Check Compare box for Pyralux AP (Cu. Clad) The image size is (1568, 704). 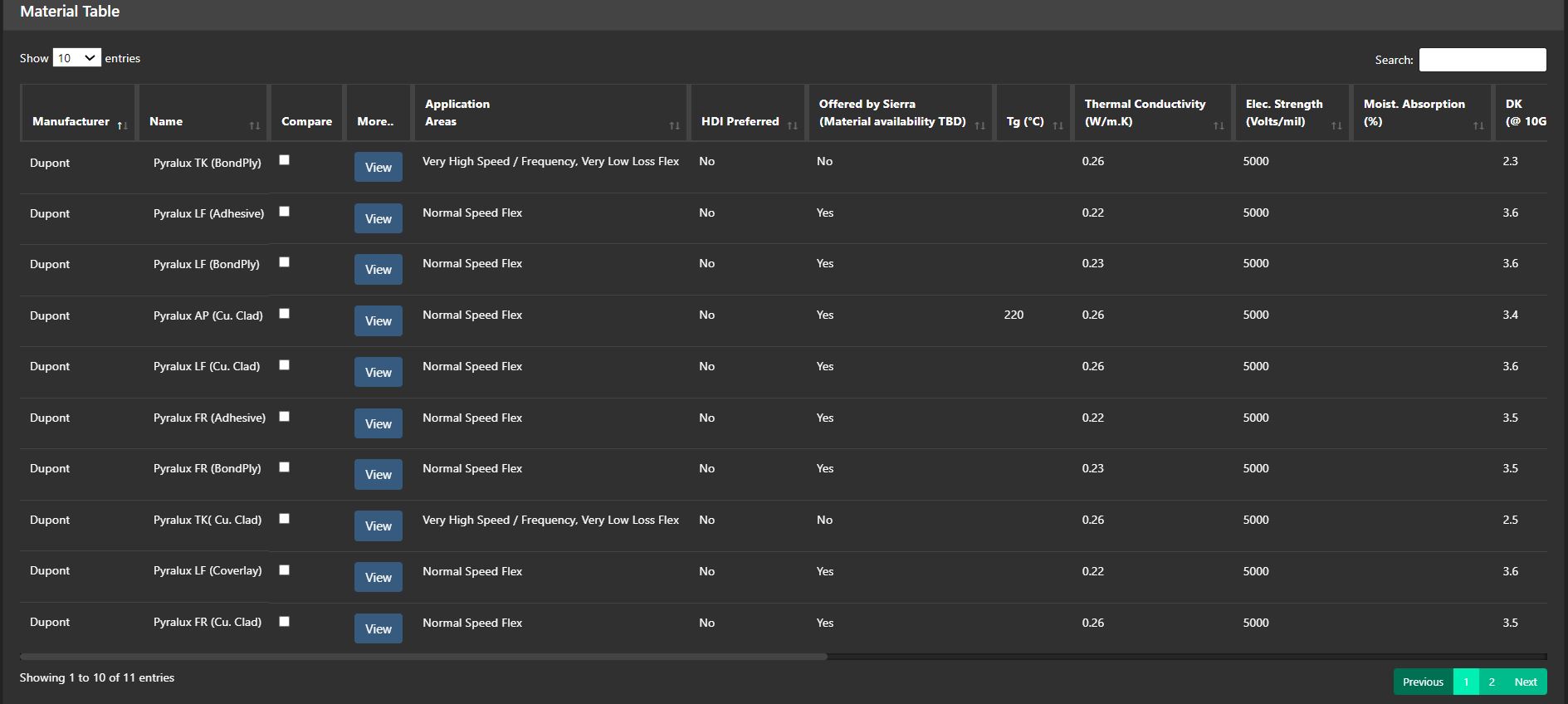285,314
